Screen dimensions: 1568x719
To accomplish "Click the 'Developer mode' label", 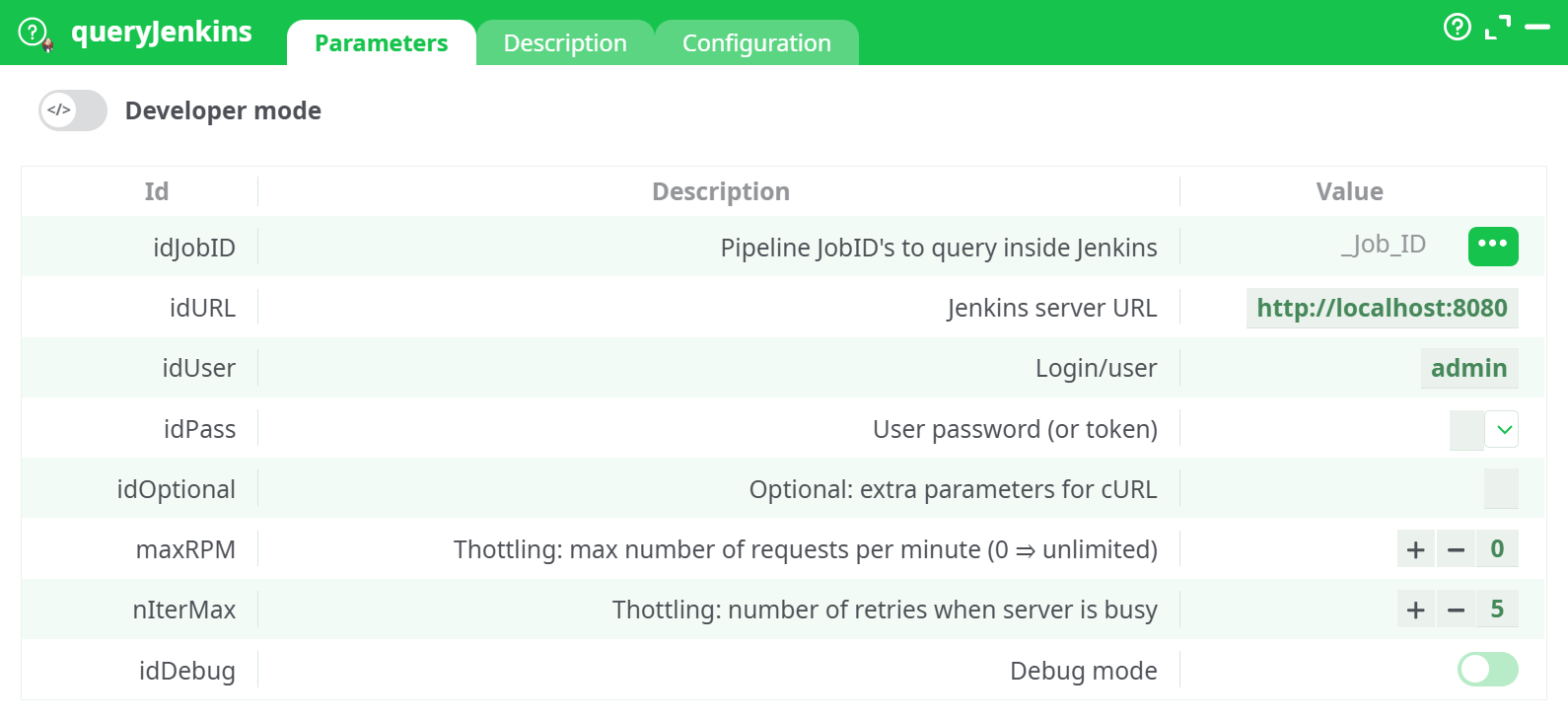I will point(223,110).
